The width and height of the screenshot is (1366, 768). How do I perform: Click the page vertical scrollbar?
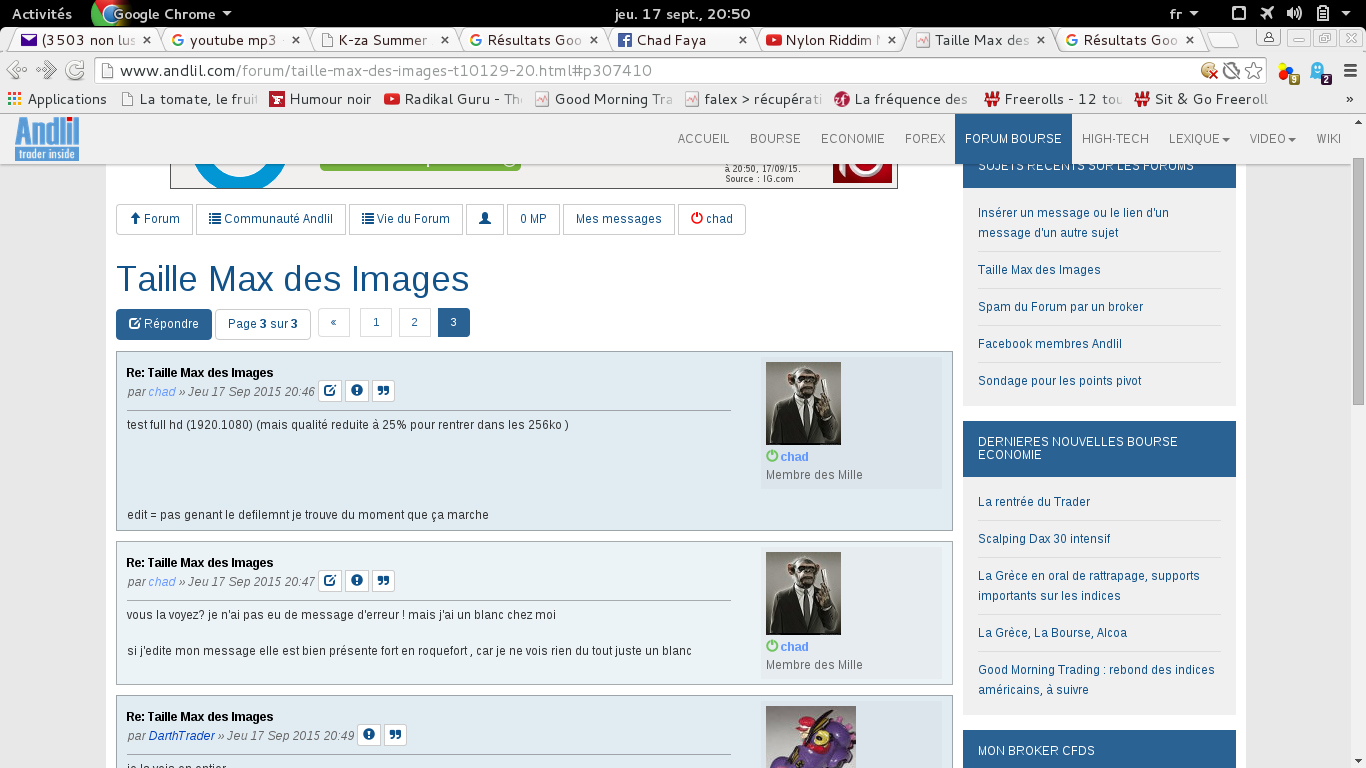pyautogui.click(x=1358, y=280)
